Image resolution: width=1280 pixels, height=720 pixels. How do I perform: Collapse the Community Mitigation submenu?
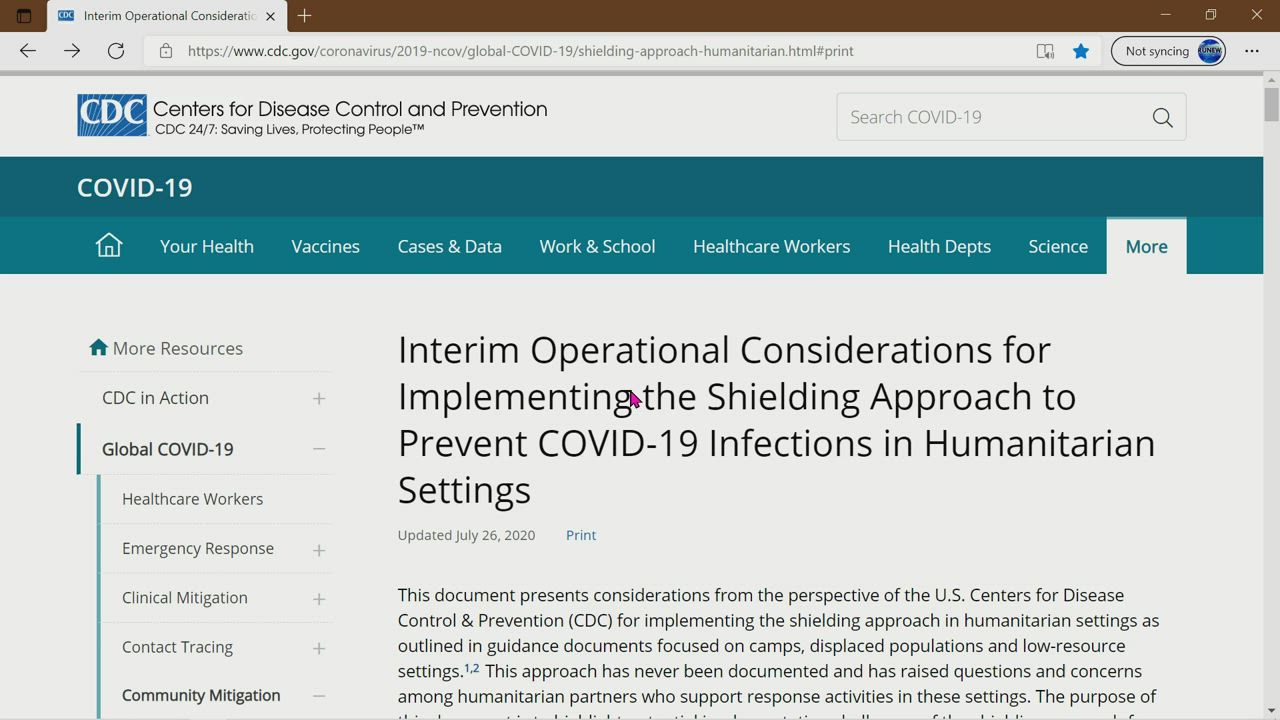[319, 696]
